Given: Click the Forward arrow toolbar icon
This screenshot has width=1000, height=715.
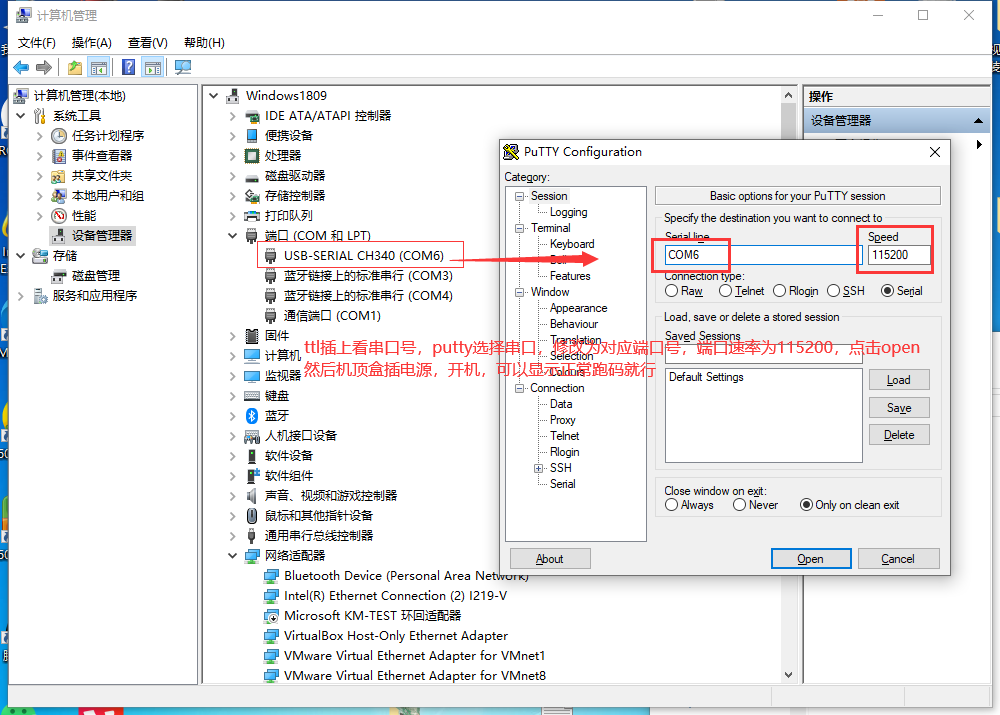Looking at the screenshot, I should point(44,67).
